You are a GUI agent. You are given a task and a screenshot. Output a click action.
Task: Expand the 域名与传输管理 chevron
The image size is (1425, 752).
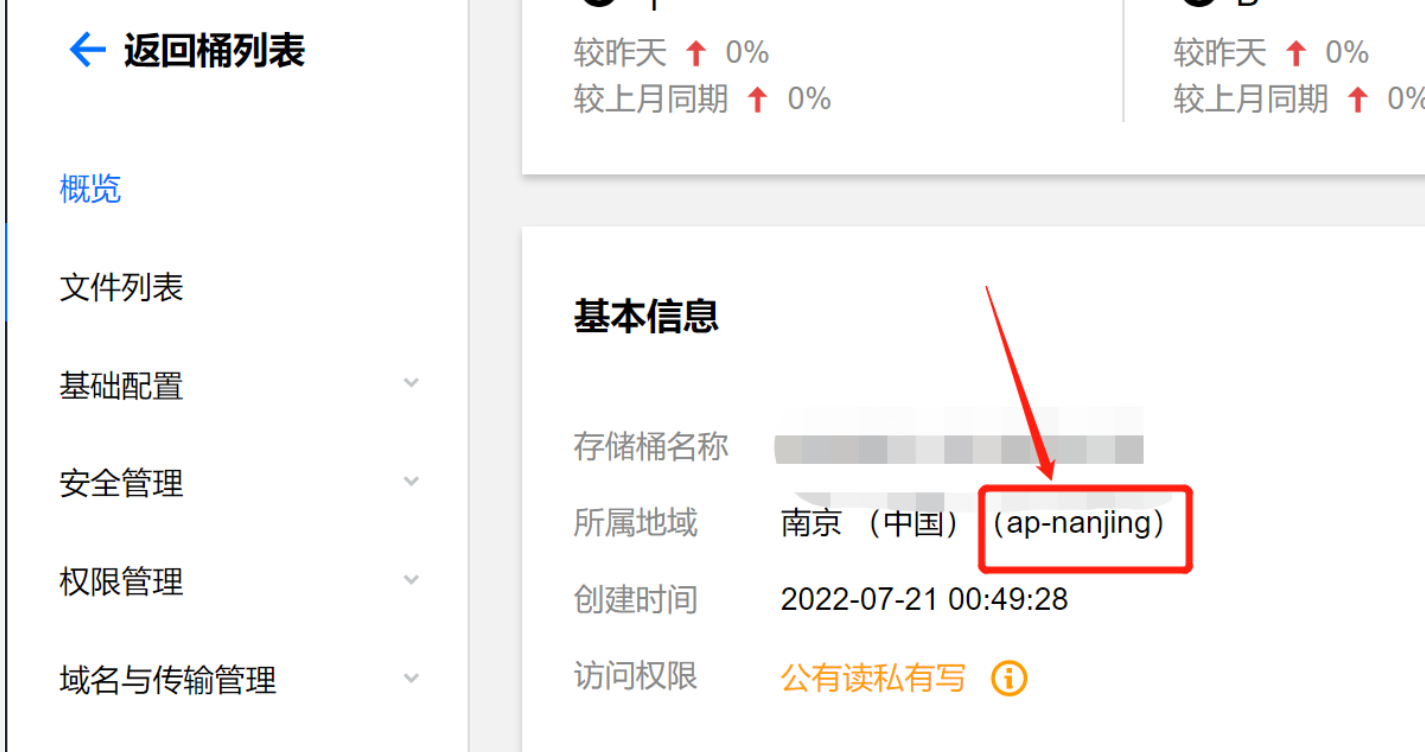(x=411, y=678)
